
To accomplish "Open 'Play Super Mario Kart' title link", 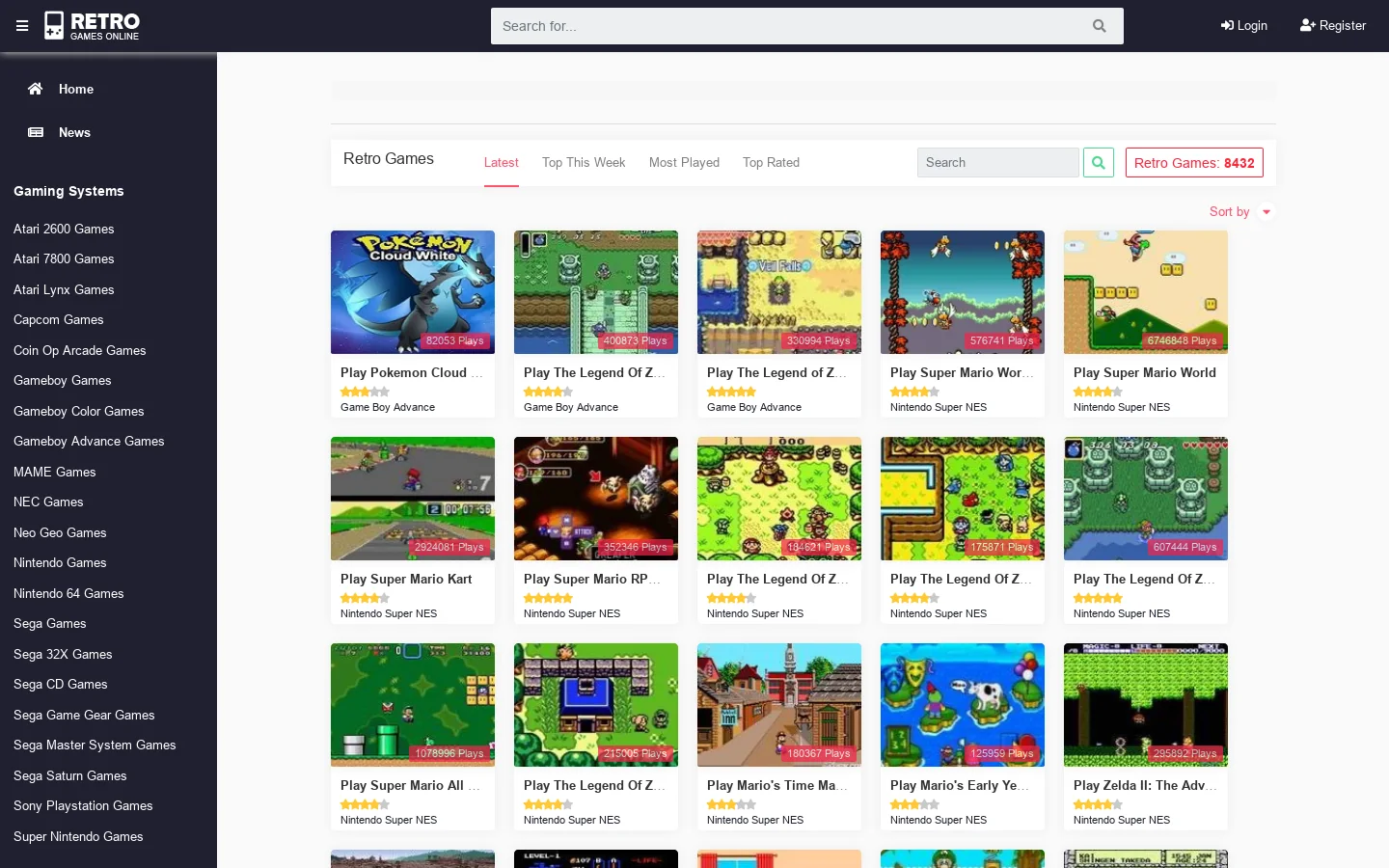I will [406, 579].
